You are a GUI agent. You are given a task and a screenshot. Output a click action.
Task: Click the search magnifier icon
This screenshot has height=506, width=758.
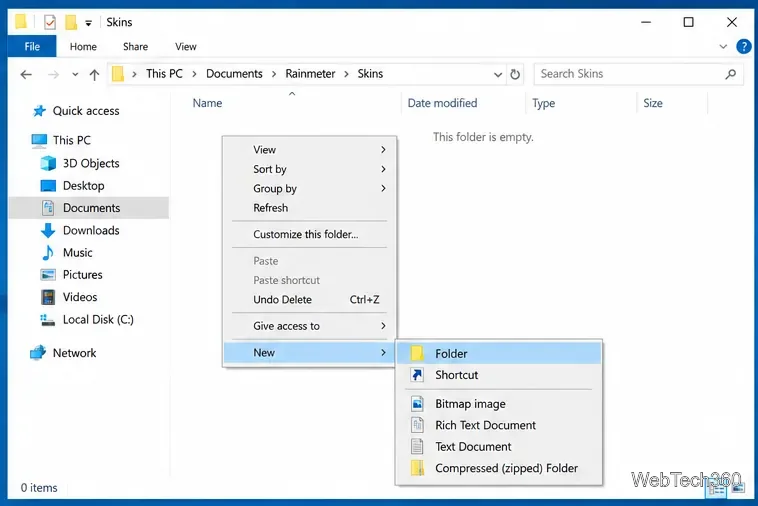coord(730,74)
